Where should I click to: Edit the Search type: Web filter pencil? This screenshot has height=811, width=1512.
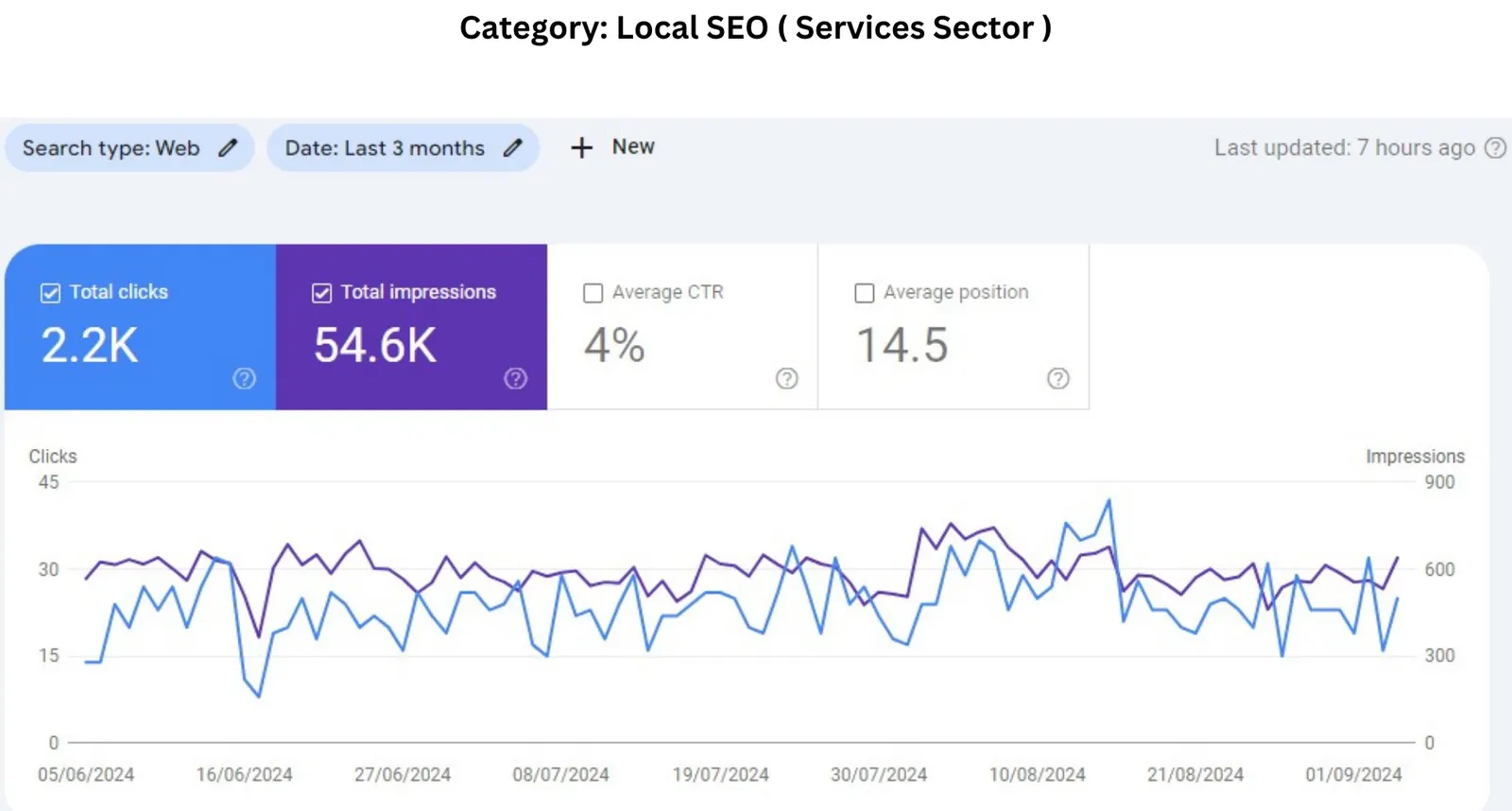click(x=228, y=147)
